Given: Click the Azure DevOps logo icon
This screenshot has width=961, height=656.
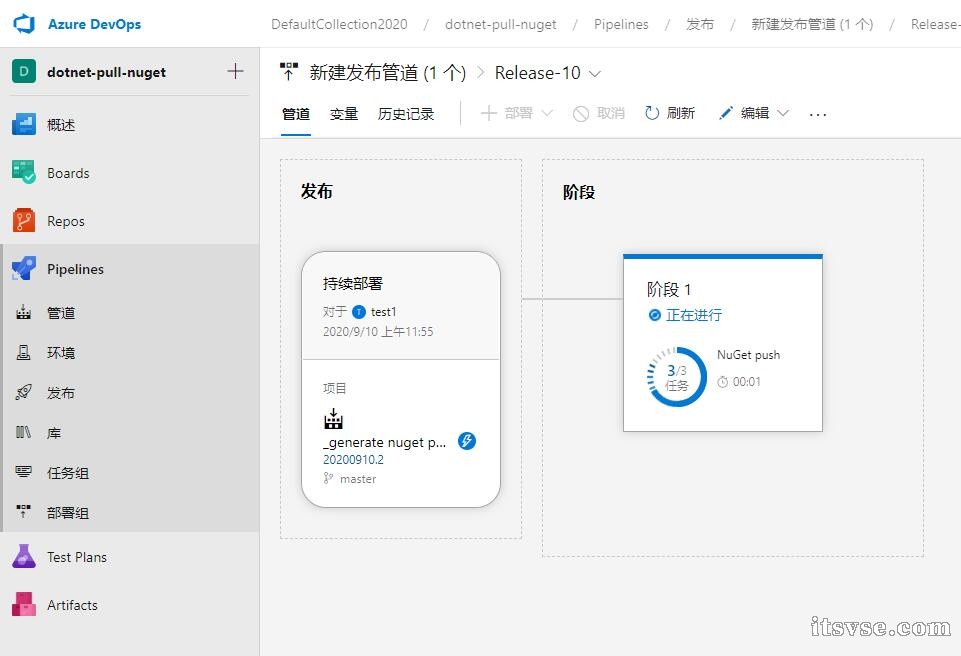Looking at the screenshot, I should click(x=24, y=24).
